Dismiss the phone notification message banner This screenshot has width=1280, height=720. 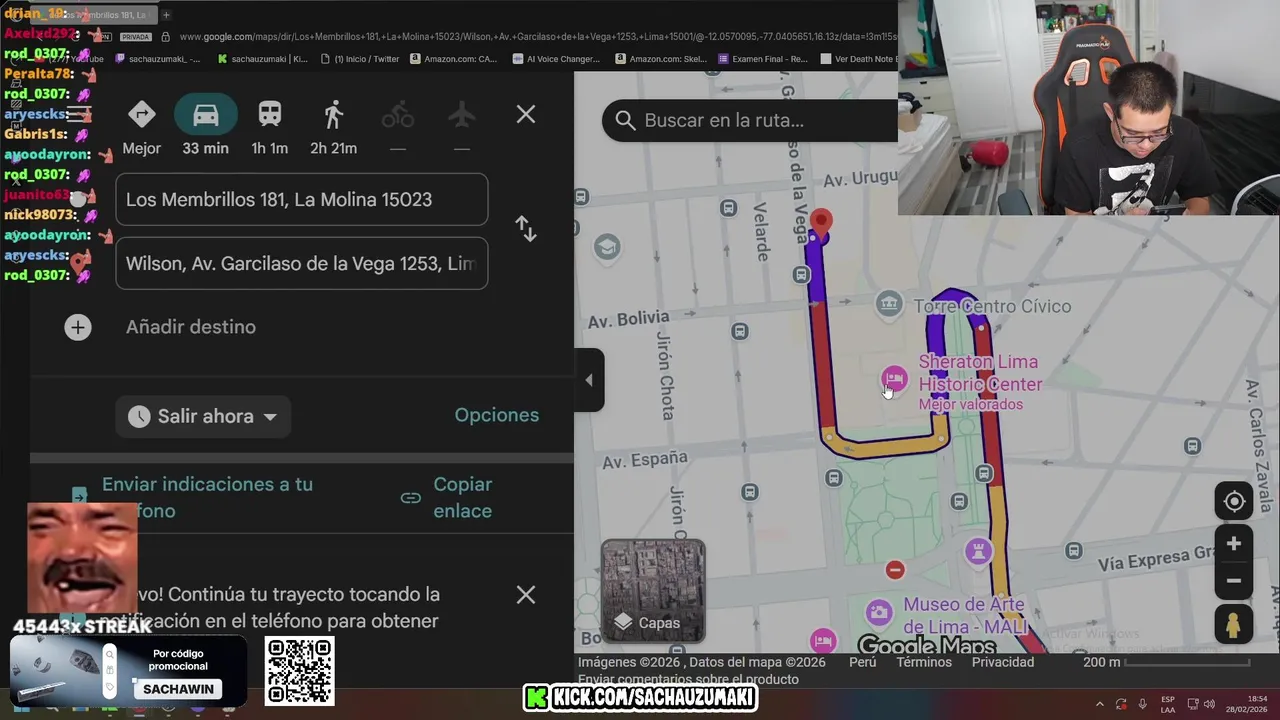[526, 595]
